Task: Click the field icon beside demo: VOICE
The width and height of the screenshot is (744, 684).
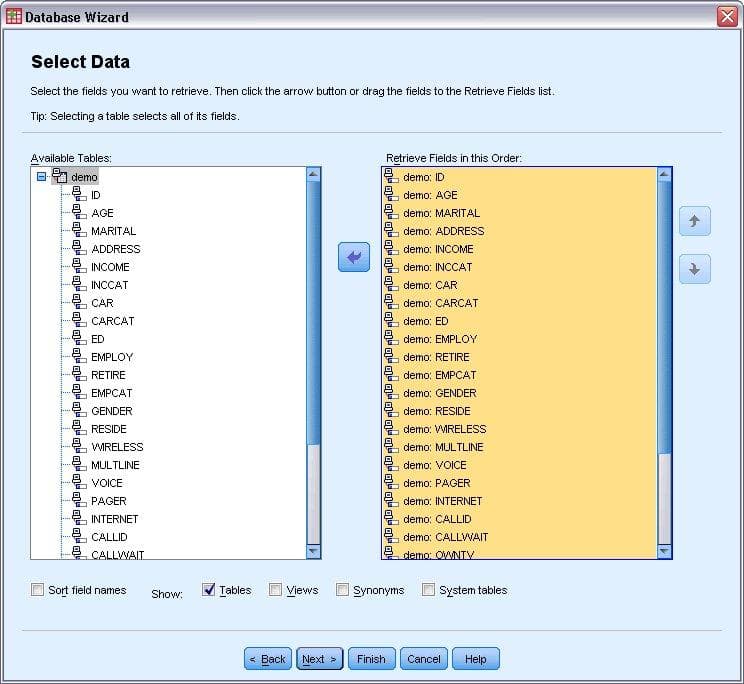Action: coord(391,465)
